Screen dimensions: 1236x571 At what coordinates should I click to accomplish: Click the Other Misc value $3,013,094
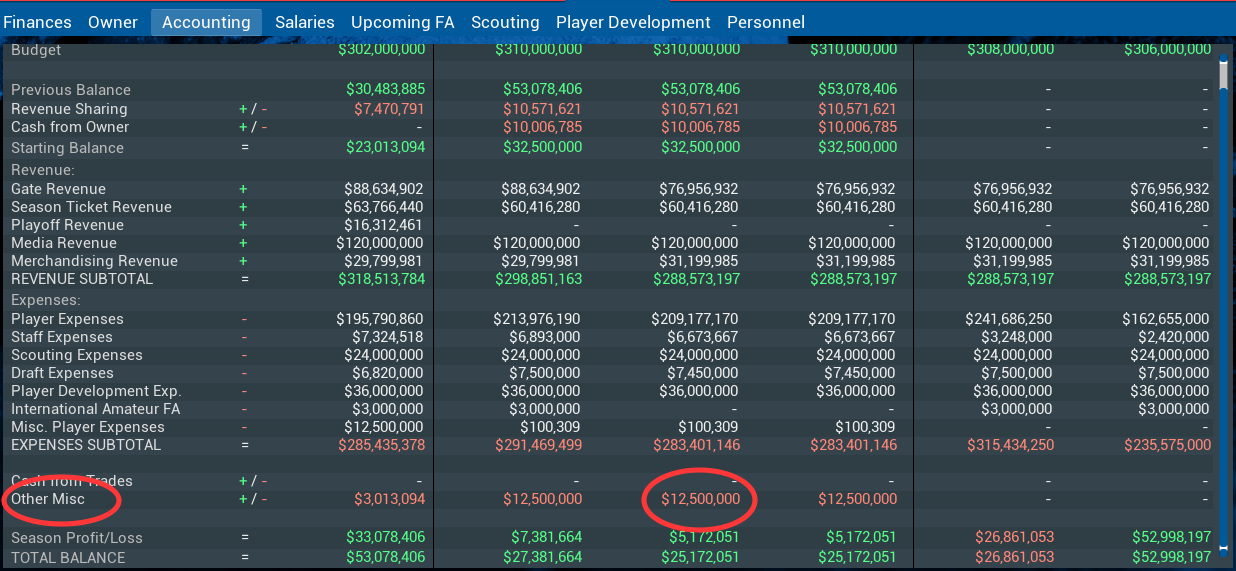point(389,499)
